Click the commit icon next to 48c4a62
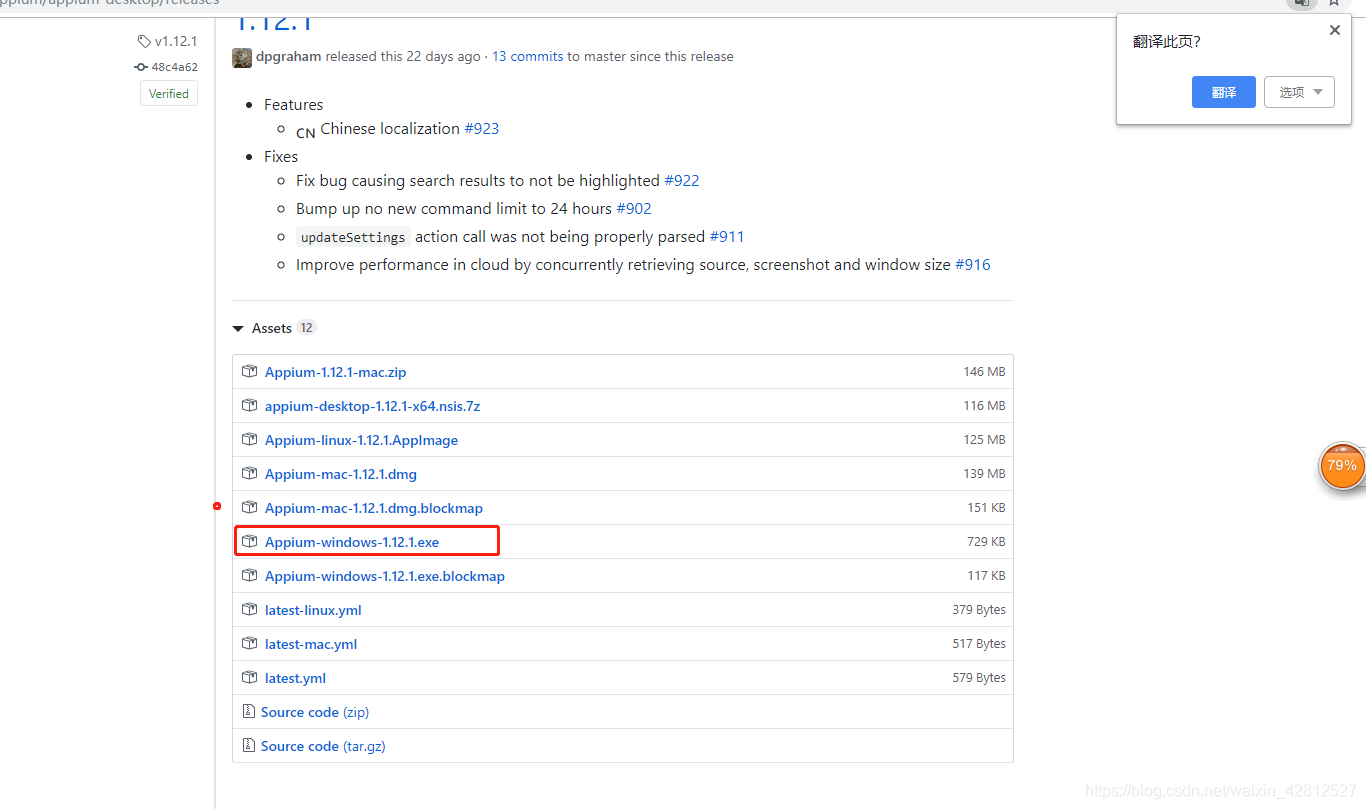 [141, 67]
